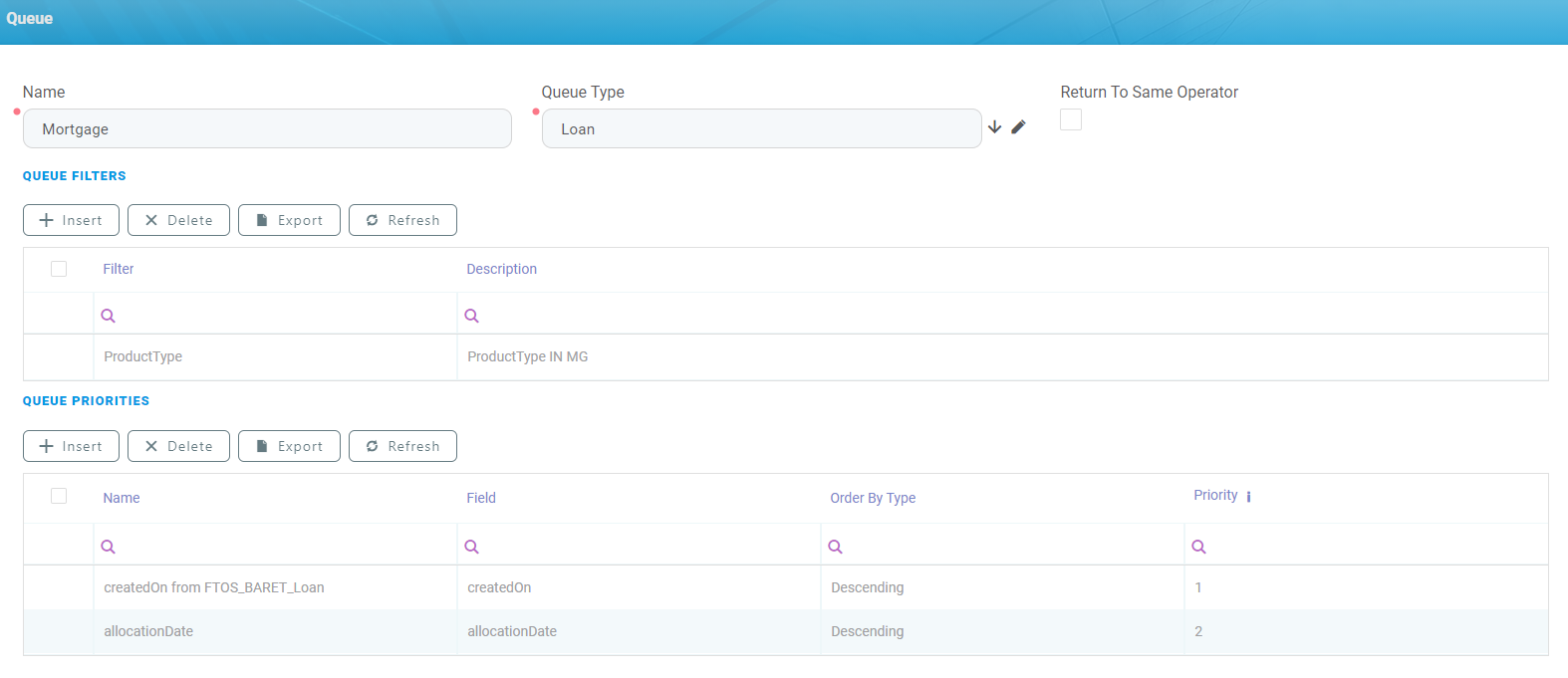This screenshot has height=678, width=1568.
Task: Tick the select-all checkbox in Queue Filters
Action: click(59, 269)
